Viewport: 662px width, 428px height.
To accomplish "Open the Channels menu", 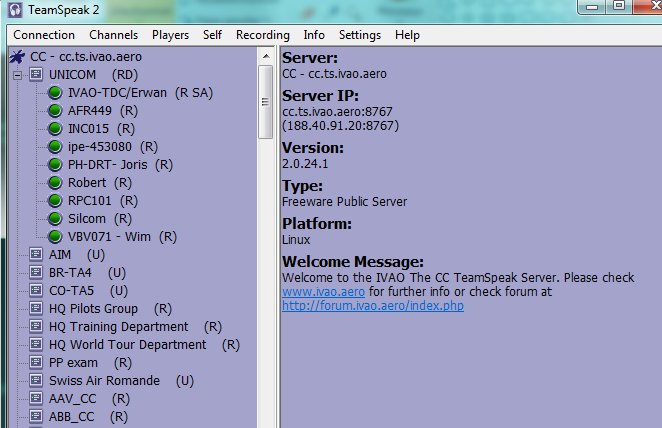I will point(114,35).
